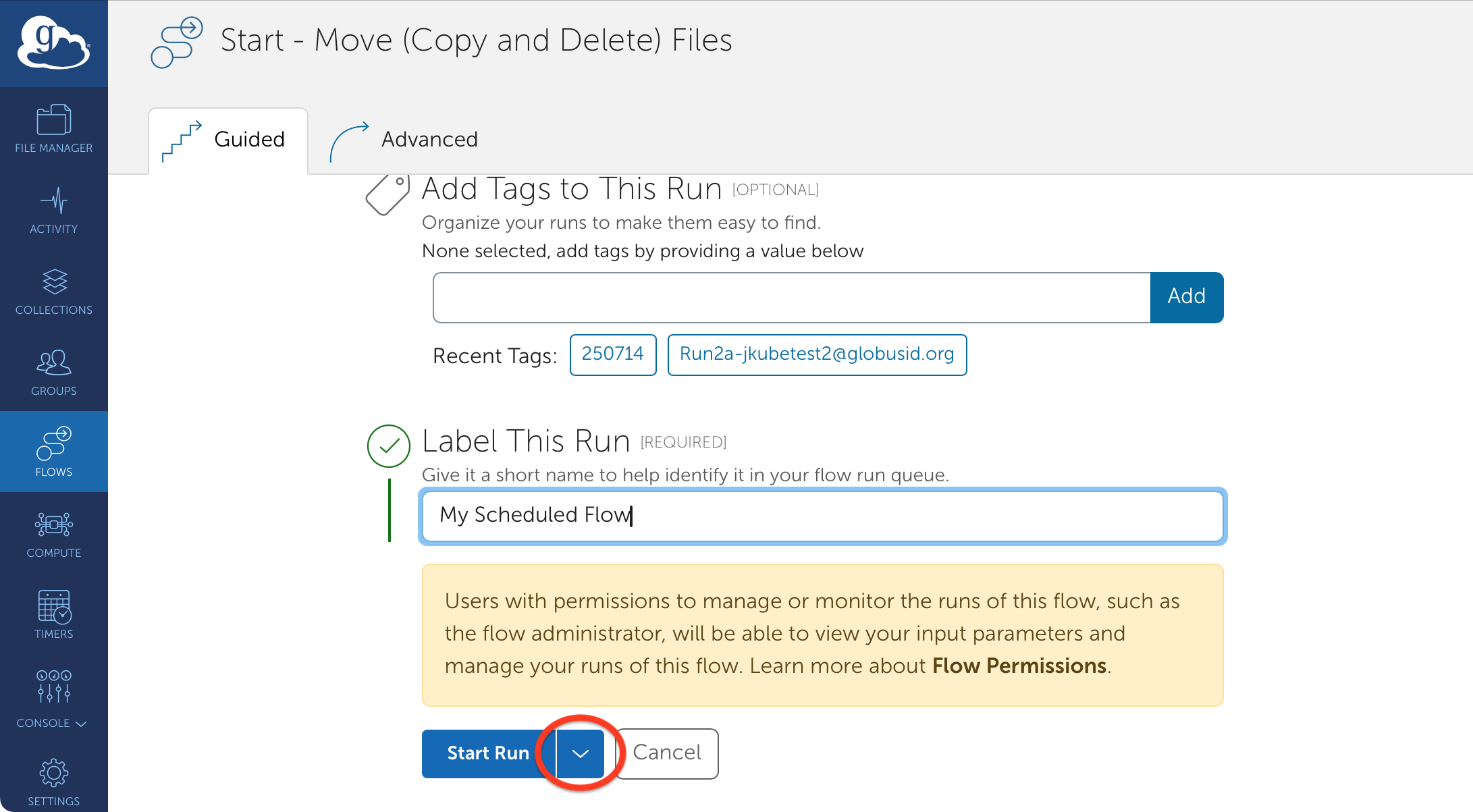Open the Compute section

click(x=53, y=534)
